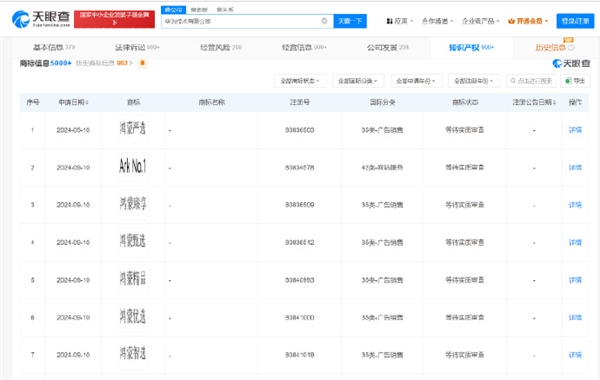Sort by 申请日期 column arrow
The image size is (600, 380).
(87, 103)
